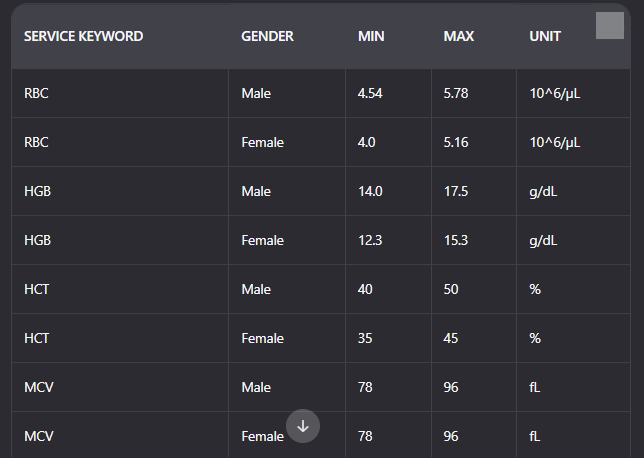Image resolution: width=644 pixels, height=458 pixels.
Task: Click max value 96 in MCV Female row
Action: click(451, 436)
